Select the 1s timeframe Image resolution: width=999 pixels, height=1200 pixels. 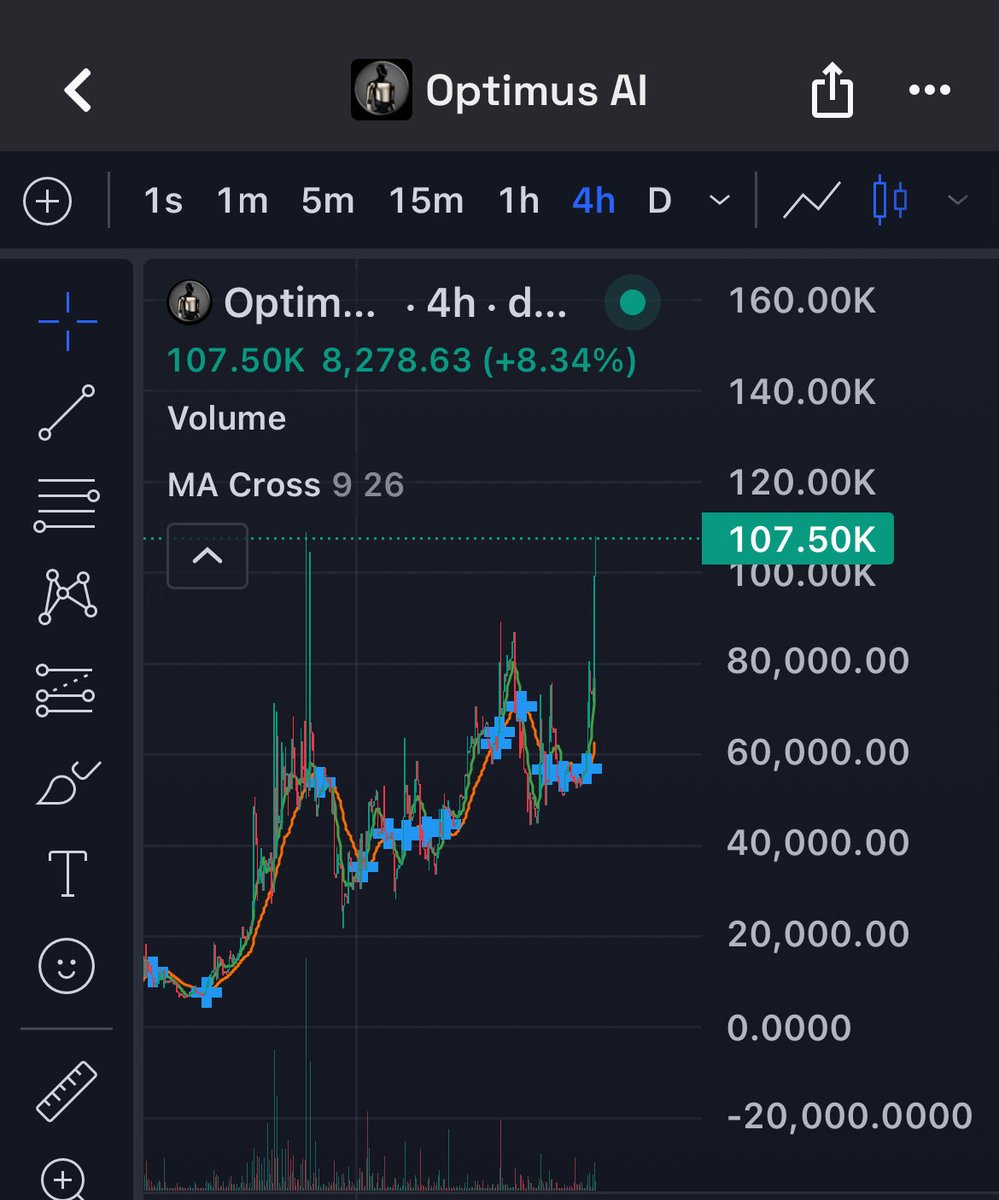click(163, 201)
